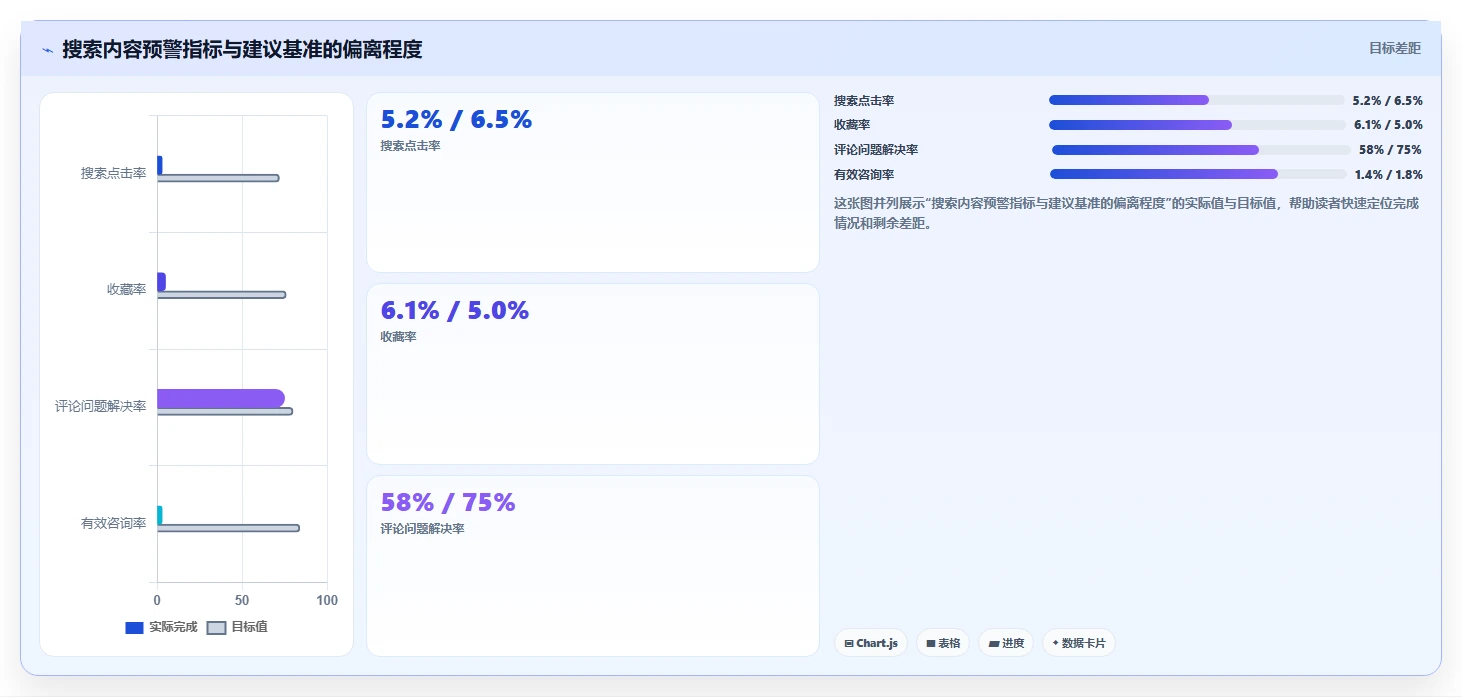Click the 目标差距 label in header
The height and width of the screenshot is (697, 1462).
(x=1395, y=48)
